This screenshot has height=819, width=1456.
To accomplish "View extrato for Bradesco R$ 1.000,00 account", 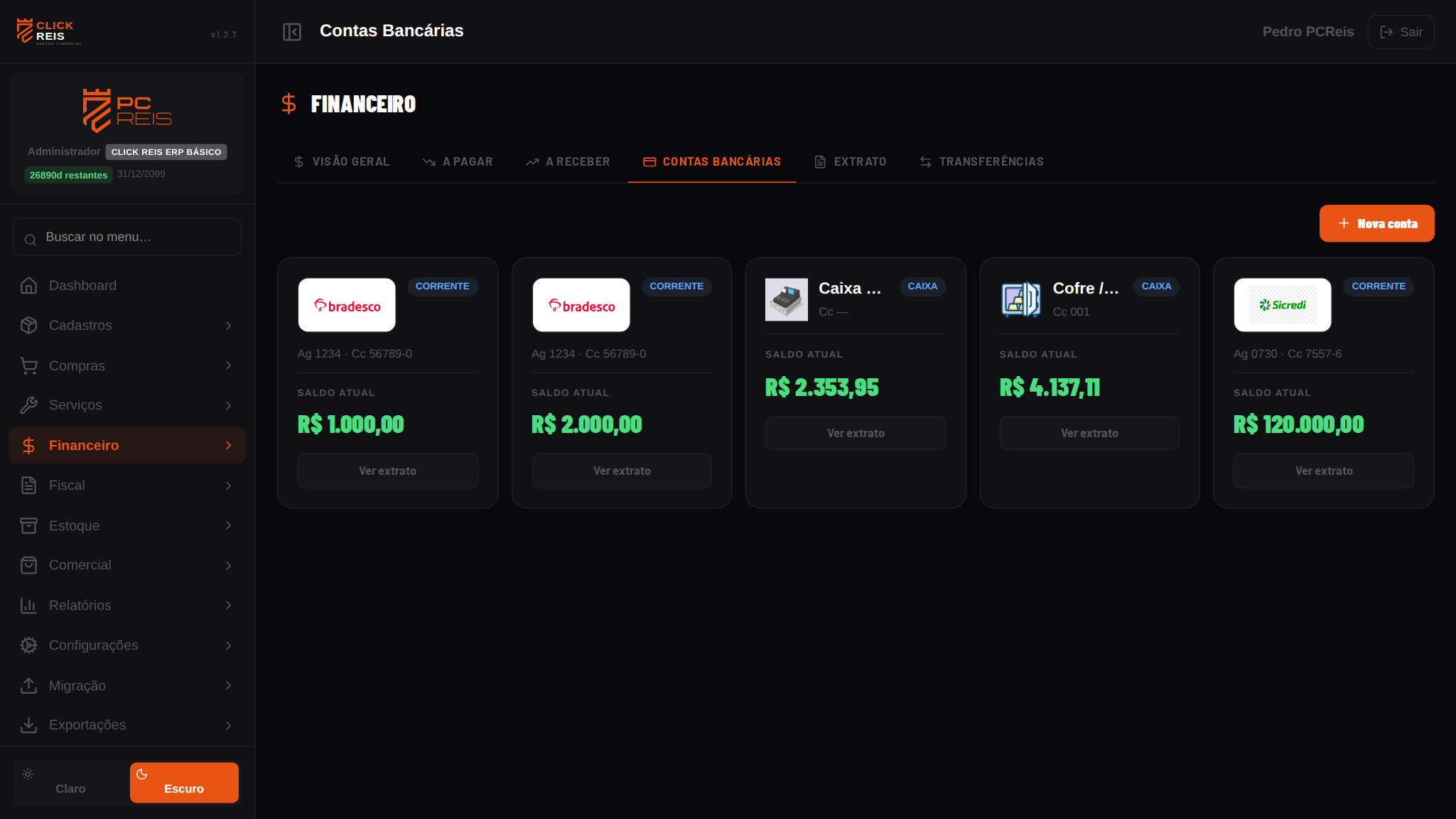I will click(387, 471).
